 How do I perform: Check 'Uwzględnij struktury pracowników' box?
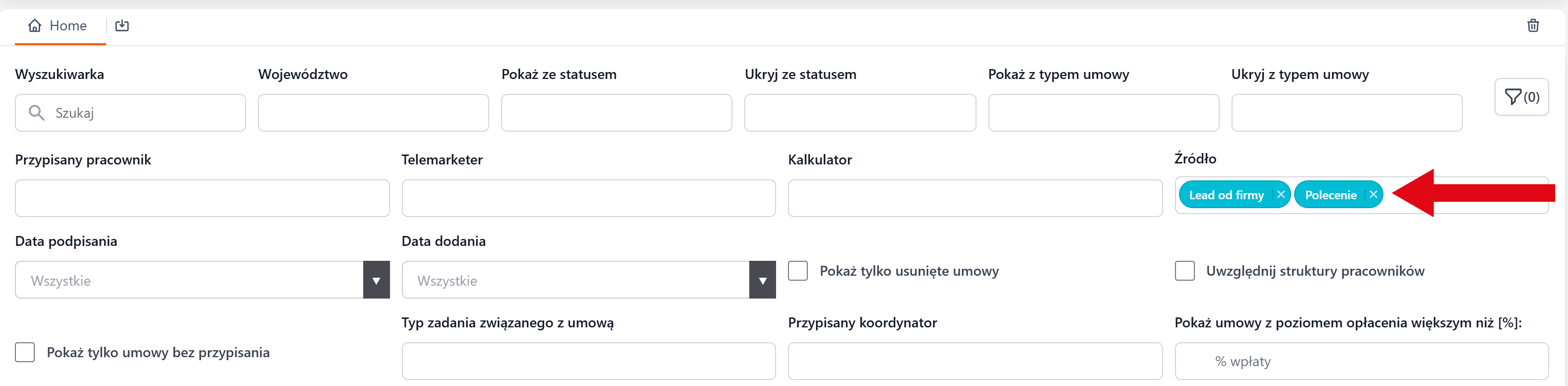[x=1184, y=271]
